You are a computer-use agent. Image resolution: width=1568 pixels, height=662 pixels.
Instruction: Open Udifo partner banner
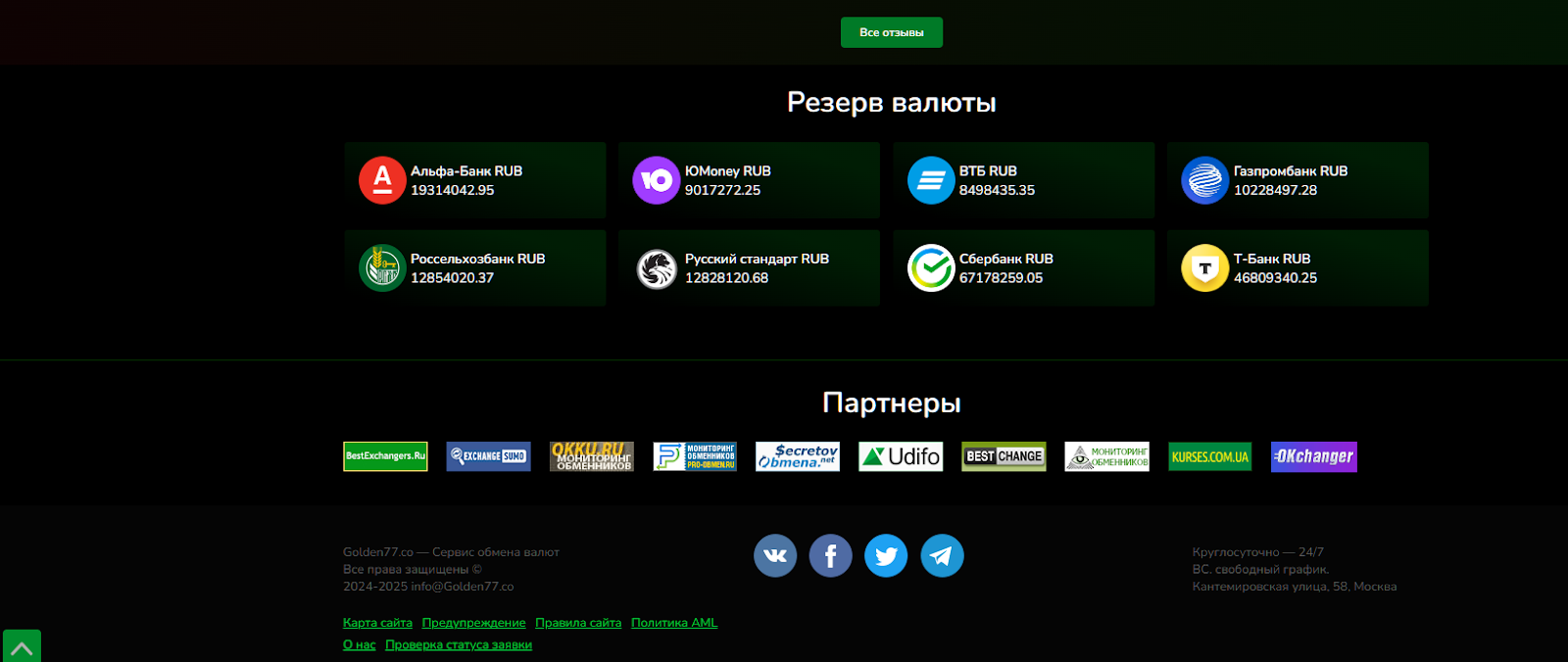[901, 456]
